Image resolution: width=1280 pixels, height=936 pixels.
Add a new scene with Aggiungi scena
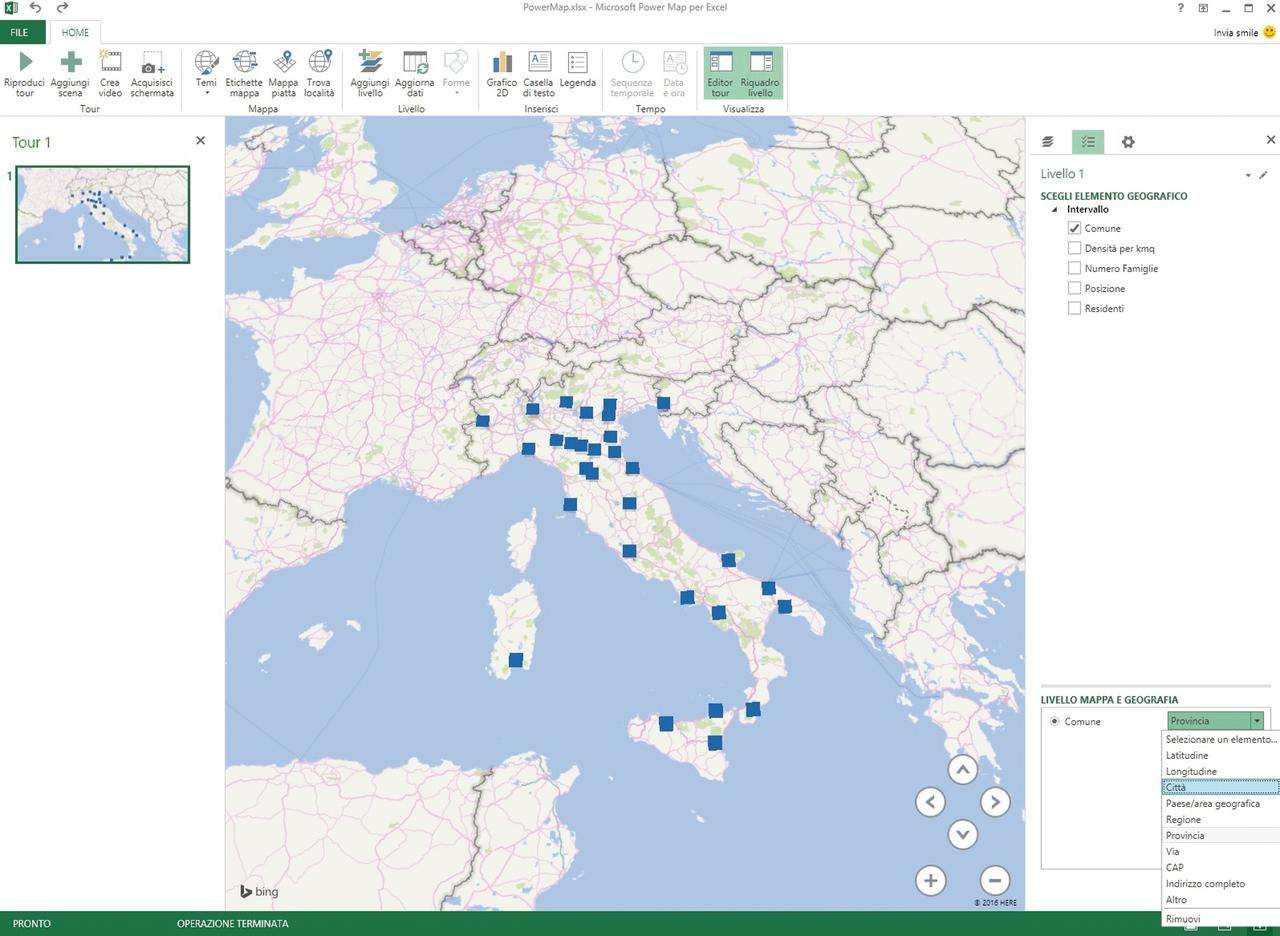pos(70,63)
